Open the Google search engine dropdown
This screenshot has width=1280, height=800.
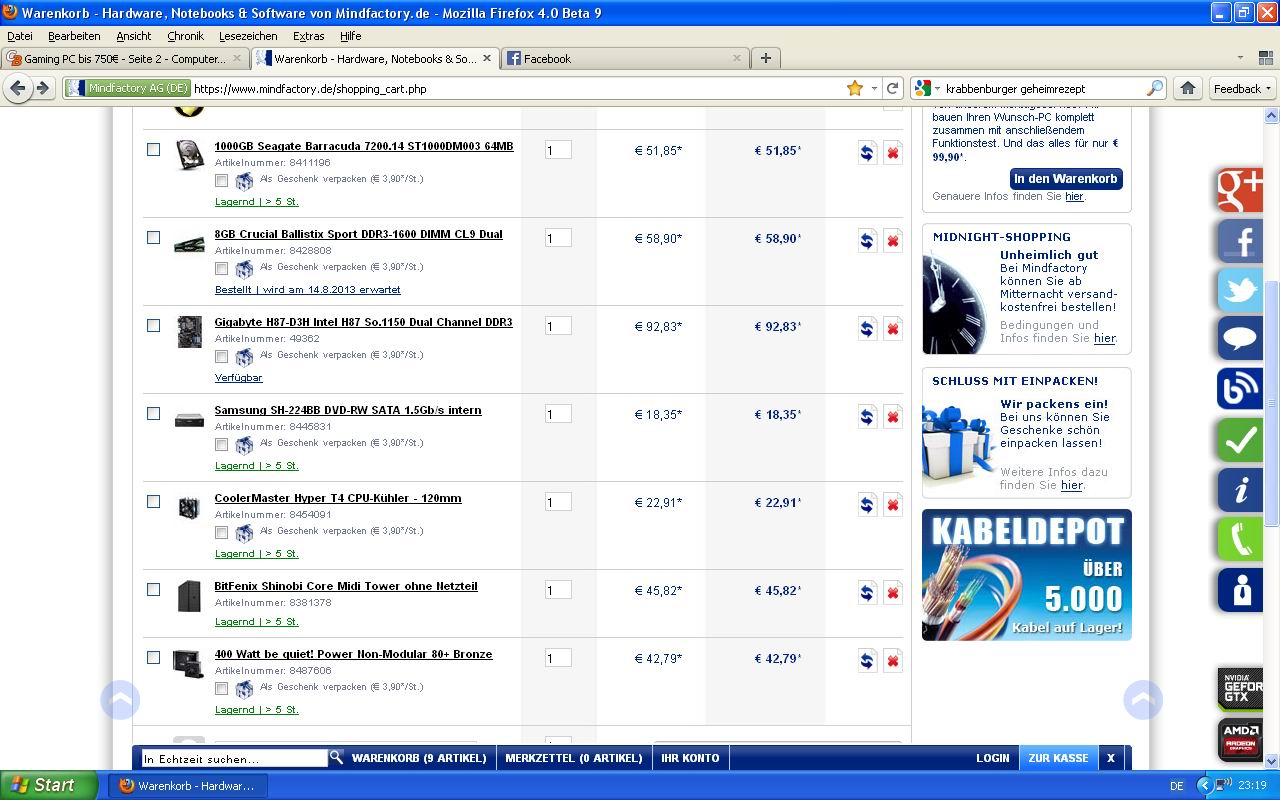click(926, 88)
